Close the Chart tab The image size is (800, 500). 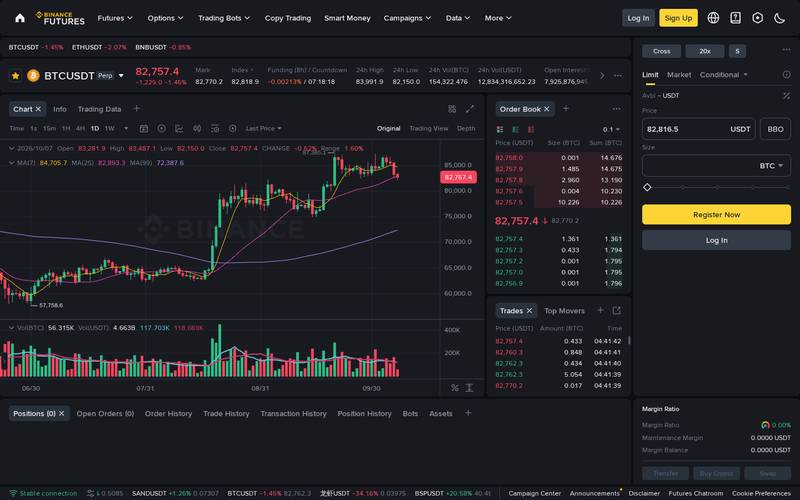(38, 109)
